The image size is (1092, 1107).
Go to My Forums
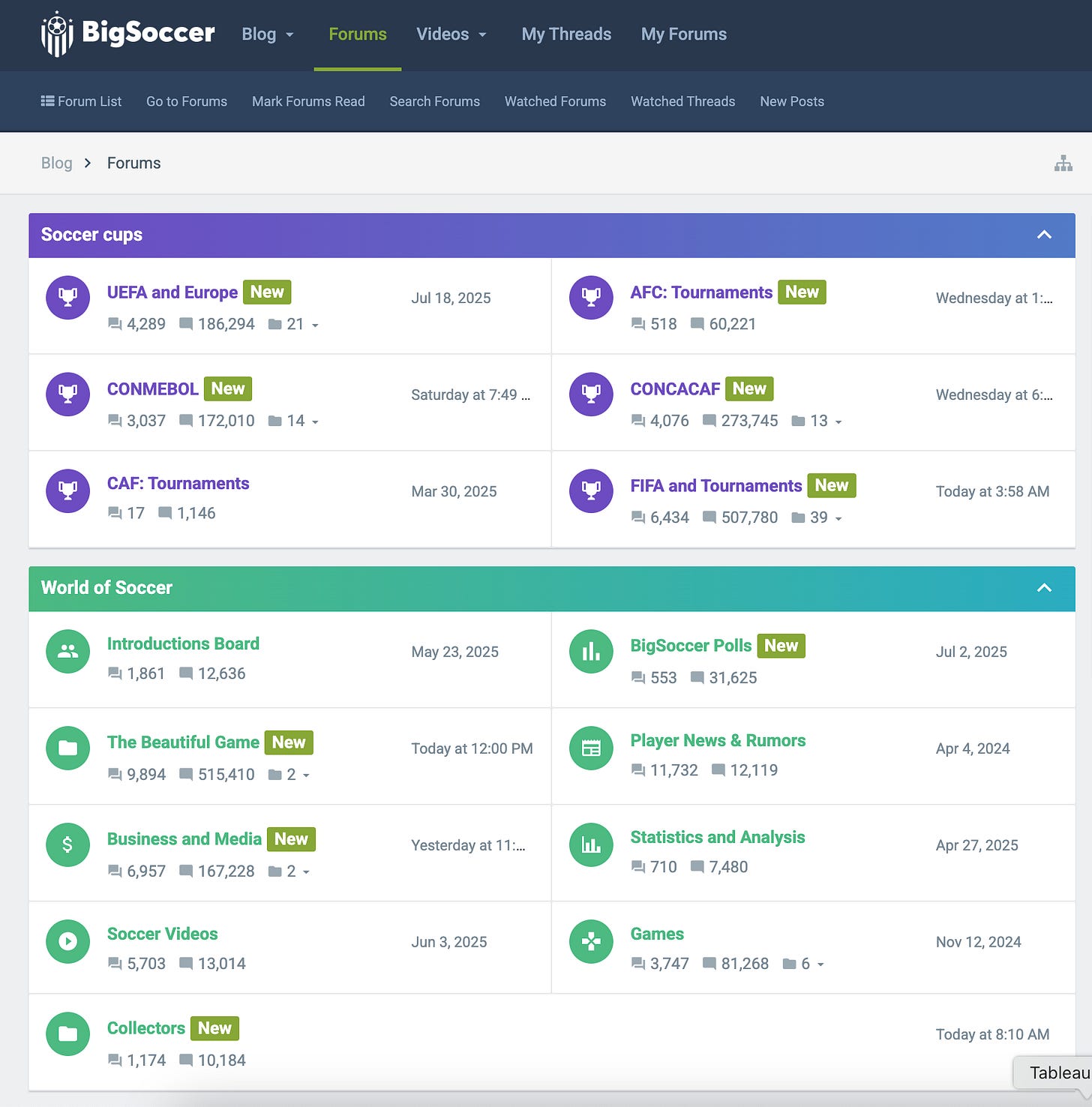[x=684, y=34]
